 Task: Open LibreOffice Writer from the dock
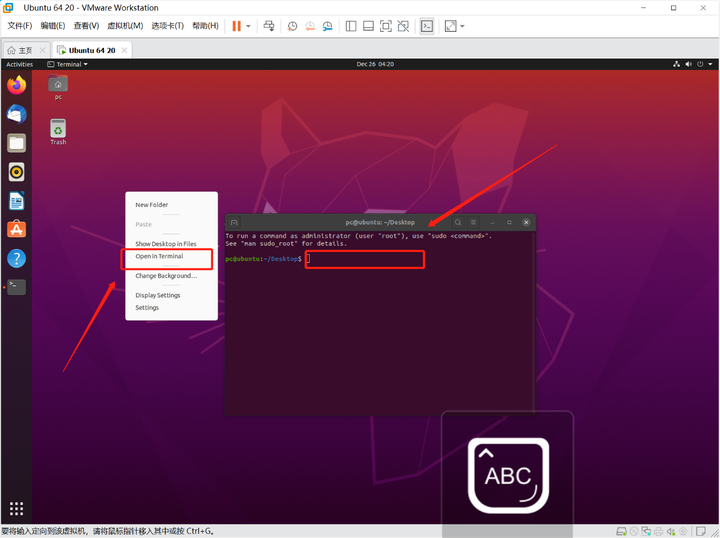[17, 201]
